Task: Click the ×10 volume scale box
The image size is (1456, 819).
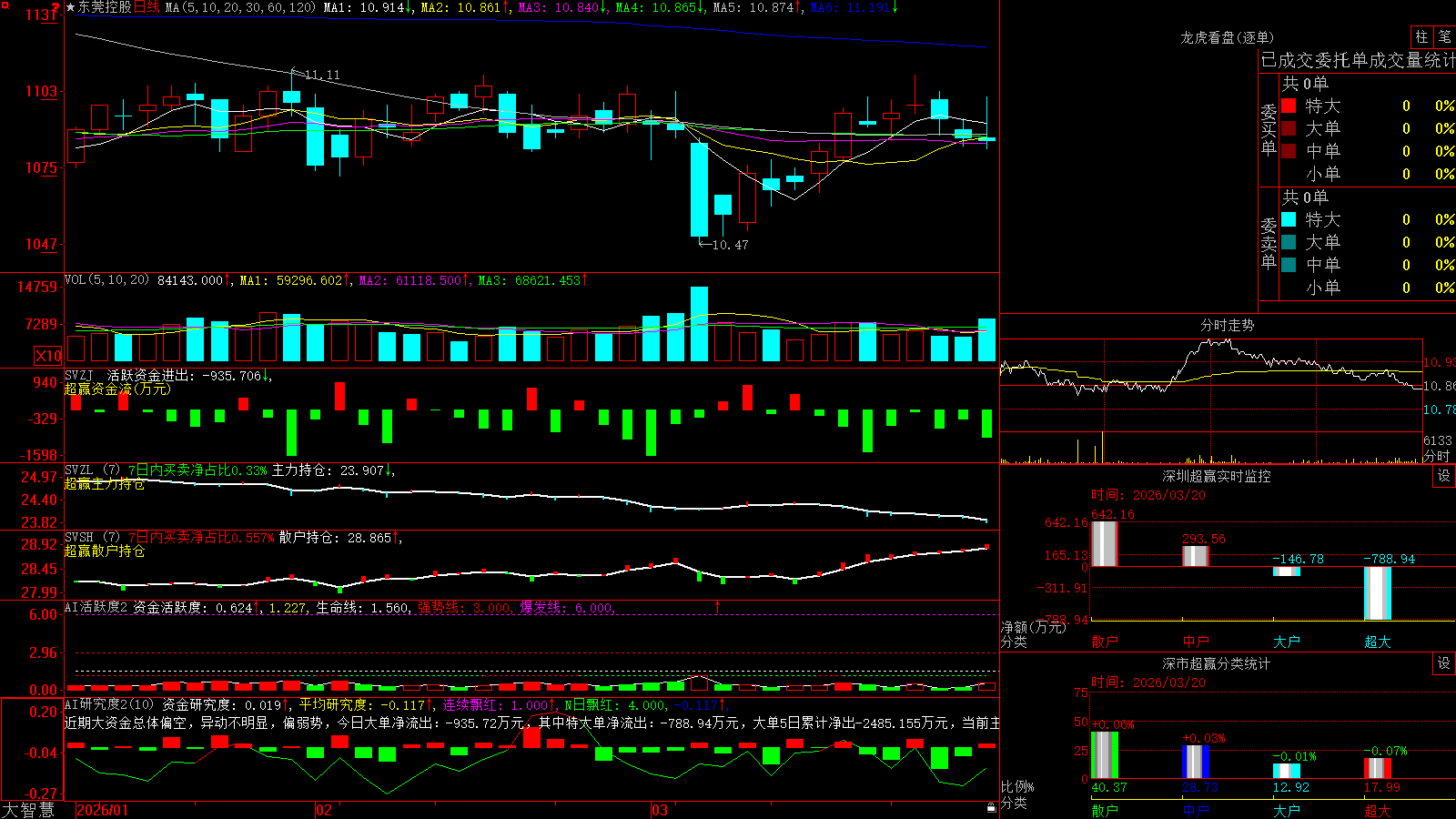Action: tap(48, 356)
